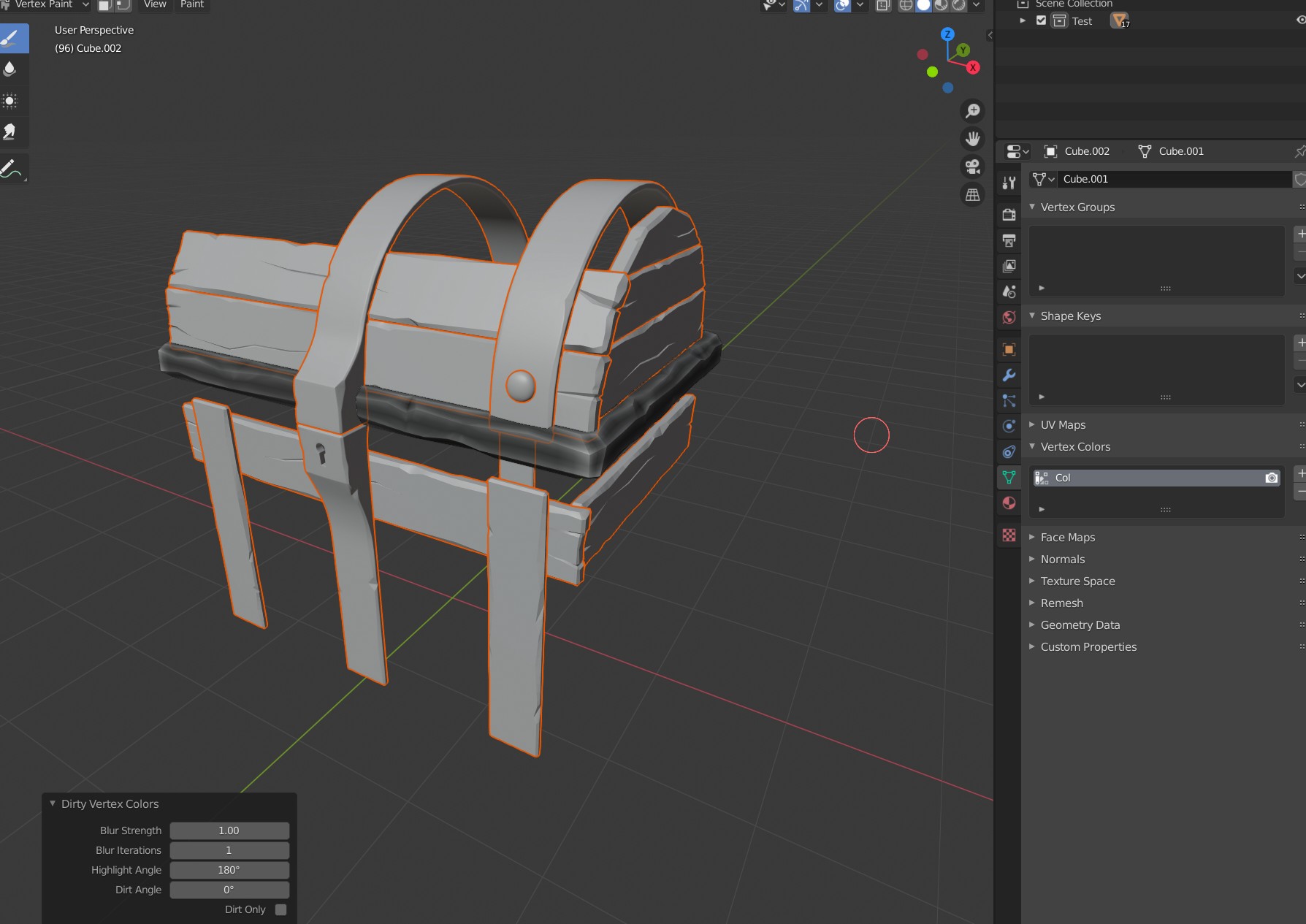Expand the UV Maps panel
Viewport: 1306px width, 924px height.
[x=1063, y=425]
